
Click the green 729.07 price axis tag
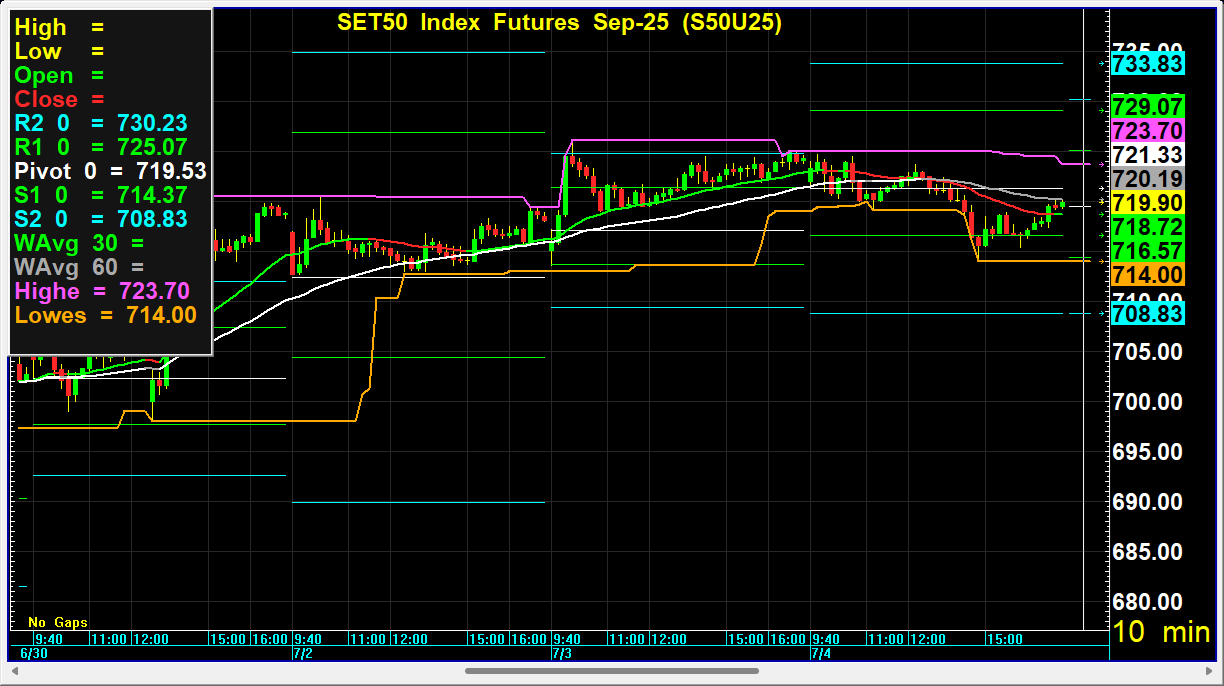pyautogui.click(x=1148, y=107)
